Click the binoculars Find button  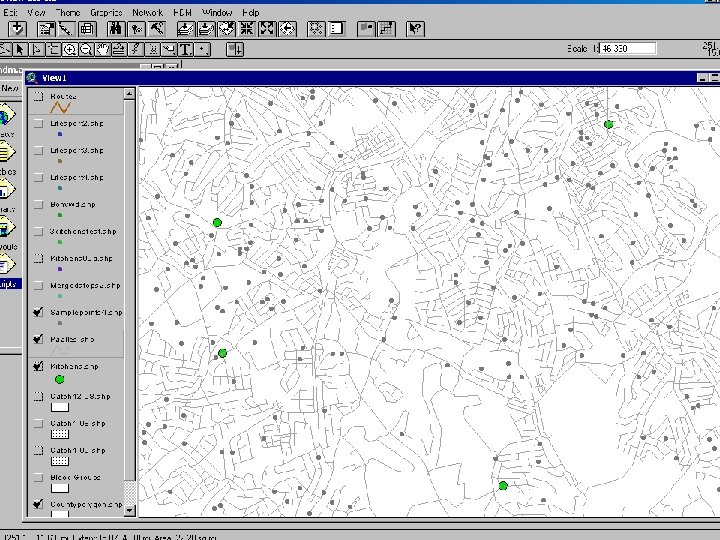click(x=116, y=29)
